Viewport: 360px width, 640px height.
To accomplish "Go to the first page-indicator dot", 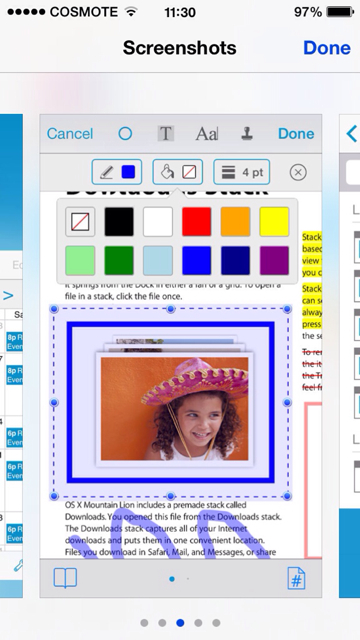I will click(144, 623).
